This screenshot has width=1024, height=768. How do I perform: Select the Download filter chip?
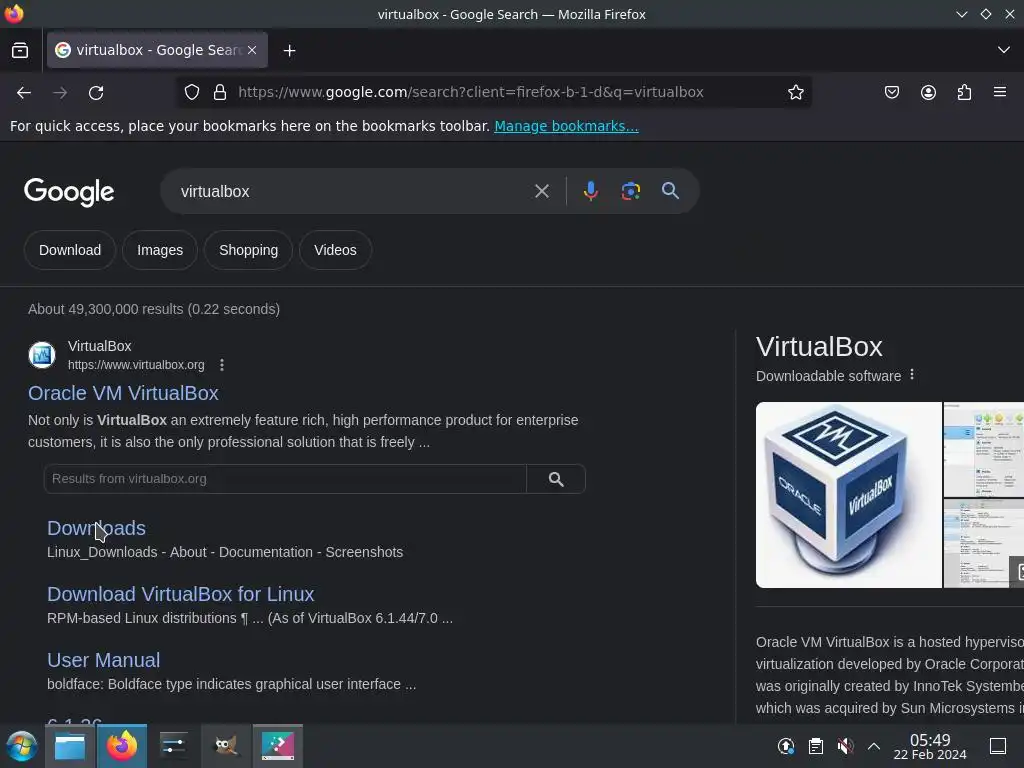point(70,250)
